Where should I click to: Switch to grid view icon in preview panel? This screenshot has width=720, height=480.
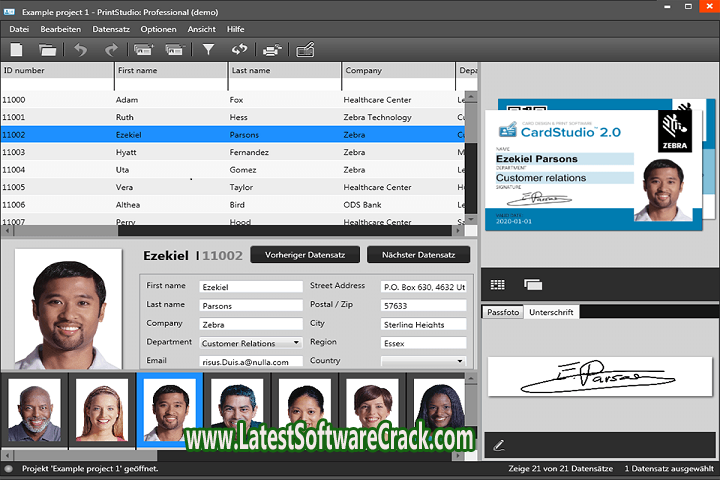[497, 285]
